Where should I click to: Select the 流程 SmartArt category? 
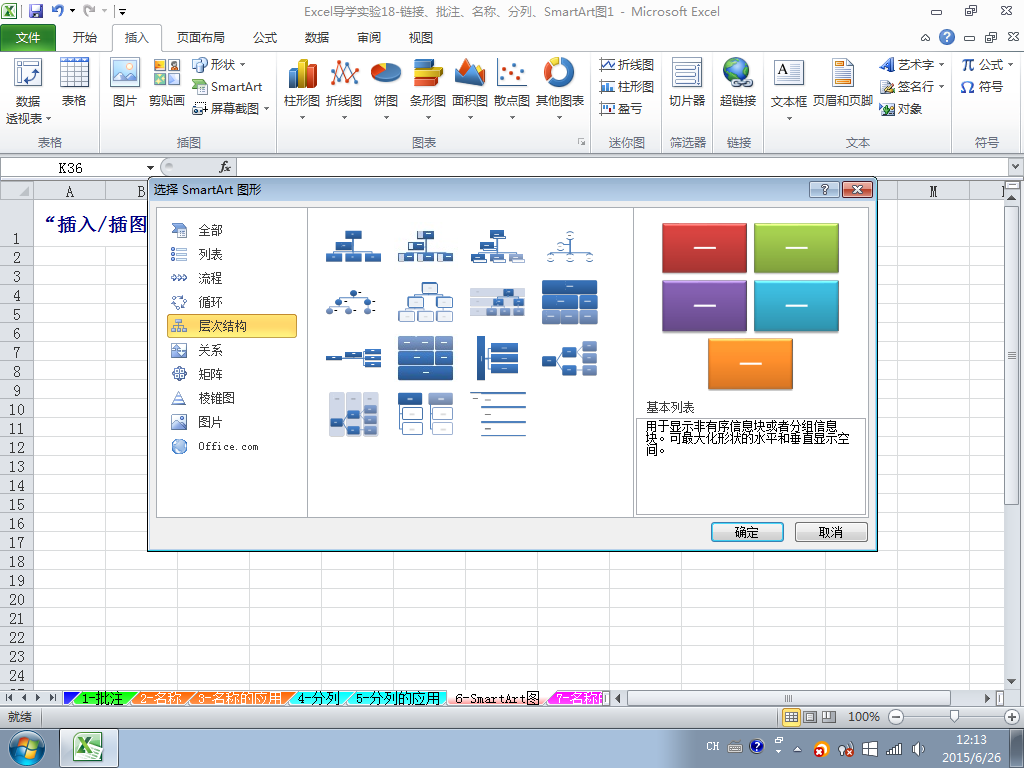click(x=232, y=278)
